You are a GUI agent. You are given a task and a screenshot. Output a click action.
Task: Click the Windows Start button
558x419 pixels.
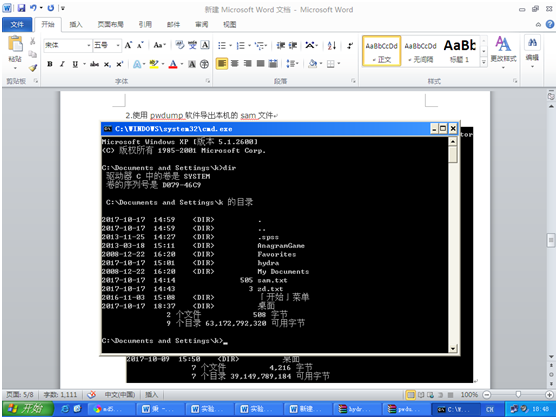pyautogui.click(x=27, y=409)
